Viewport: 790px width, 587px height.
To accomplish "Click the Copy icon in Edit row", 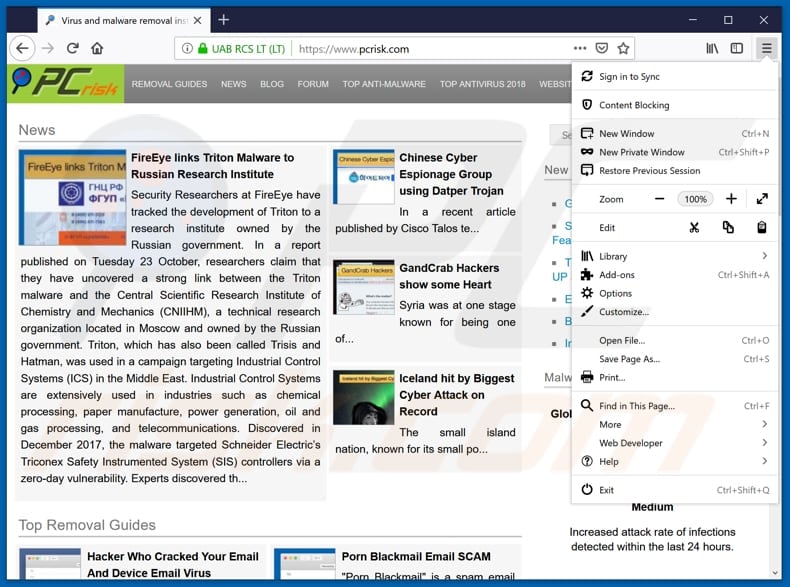I will (x=728, y=228).
